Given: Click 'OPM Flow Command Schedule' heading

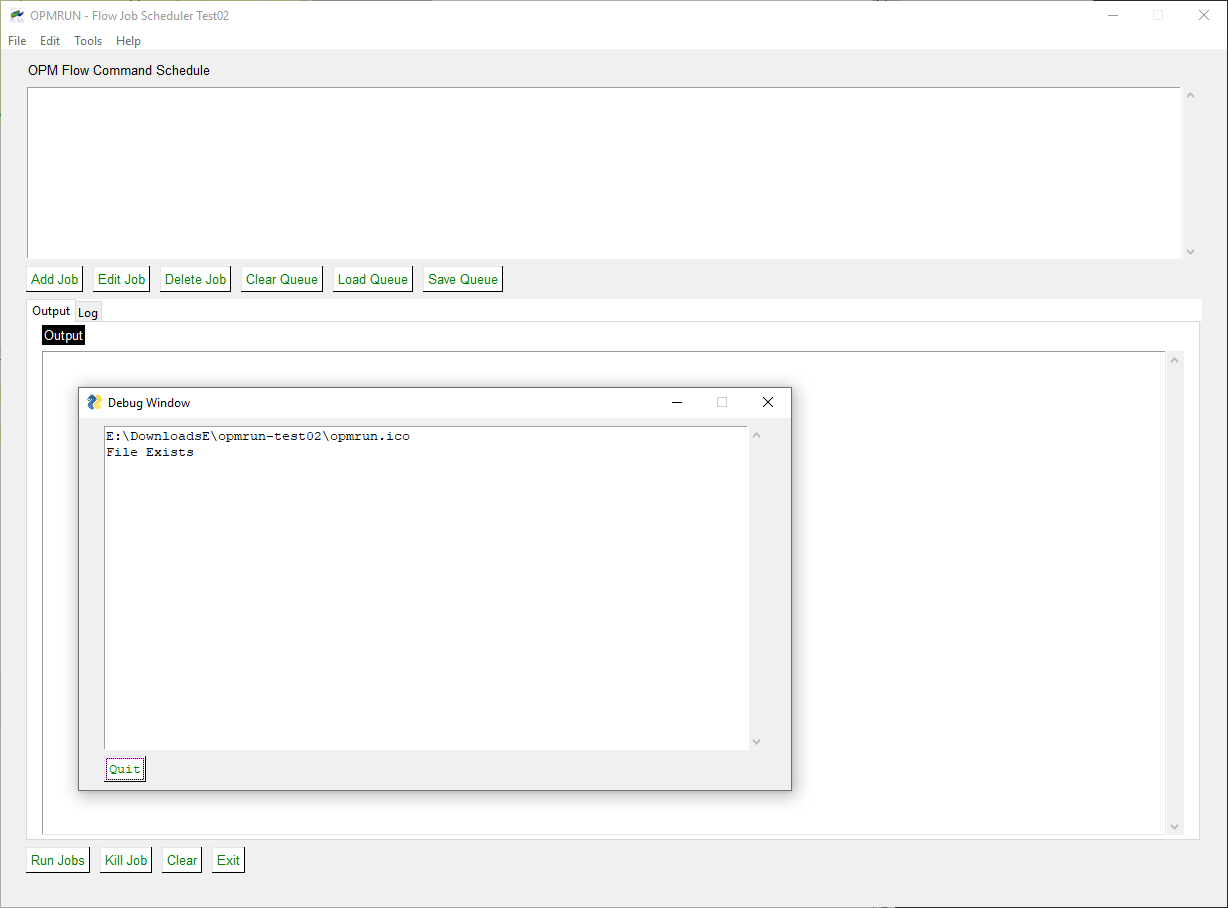Looking at the screenshot, I should coord(119,70).
